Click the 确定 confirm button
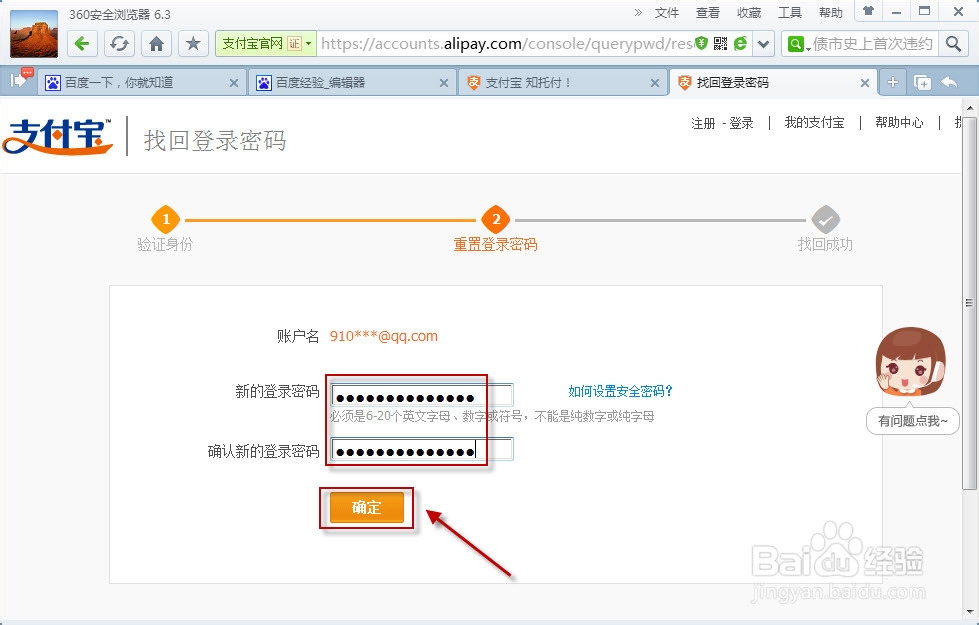Screen dimensions: 979x625 click(x=366, y=508)
